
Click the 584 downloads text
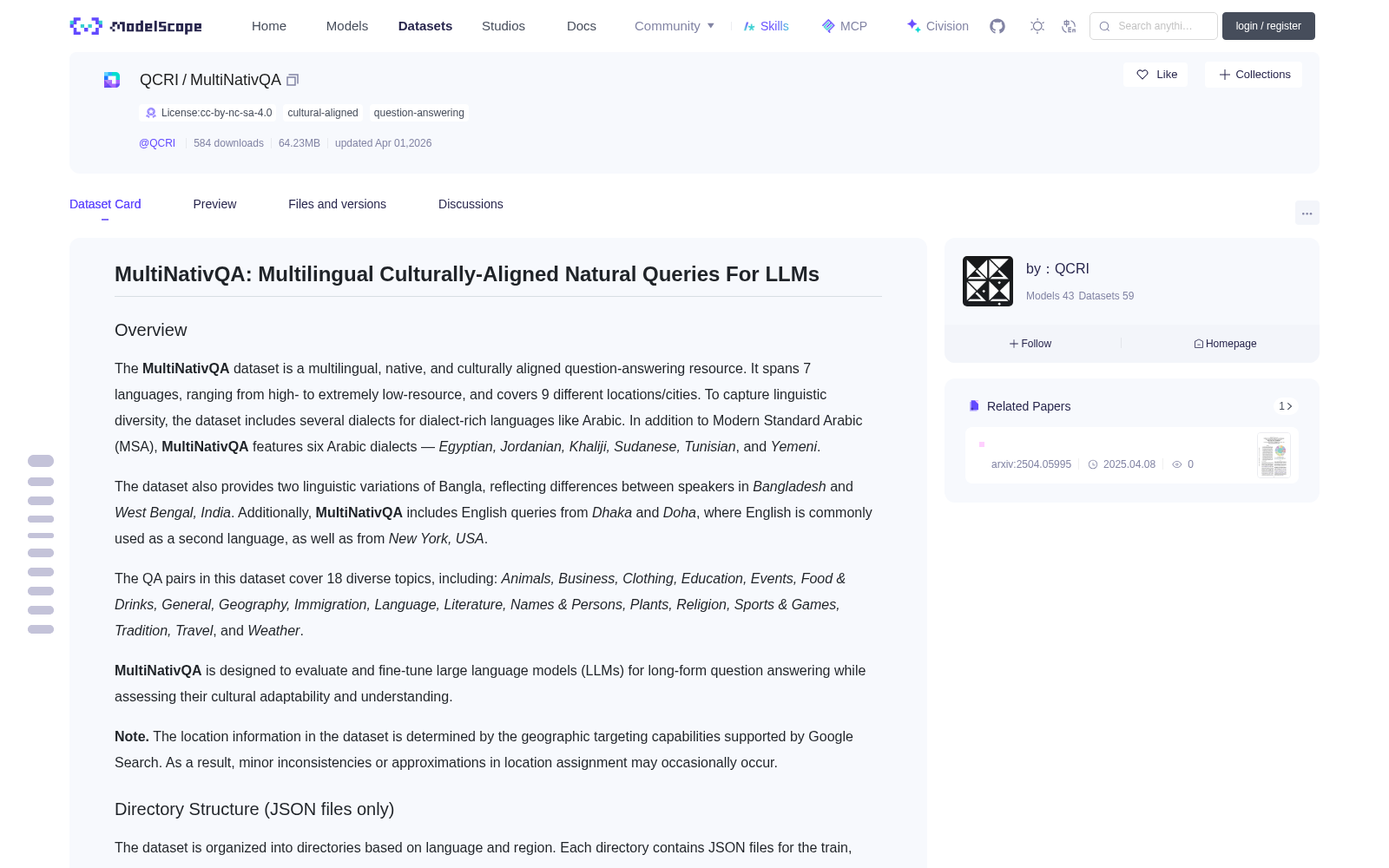pyautogui.click(x=228, y=143)
